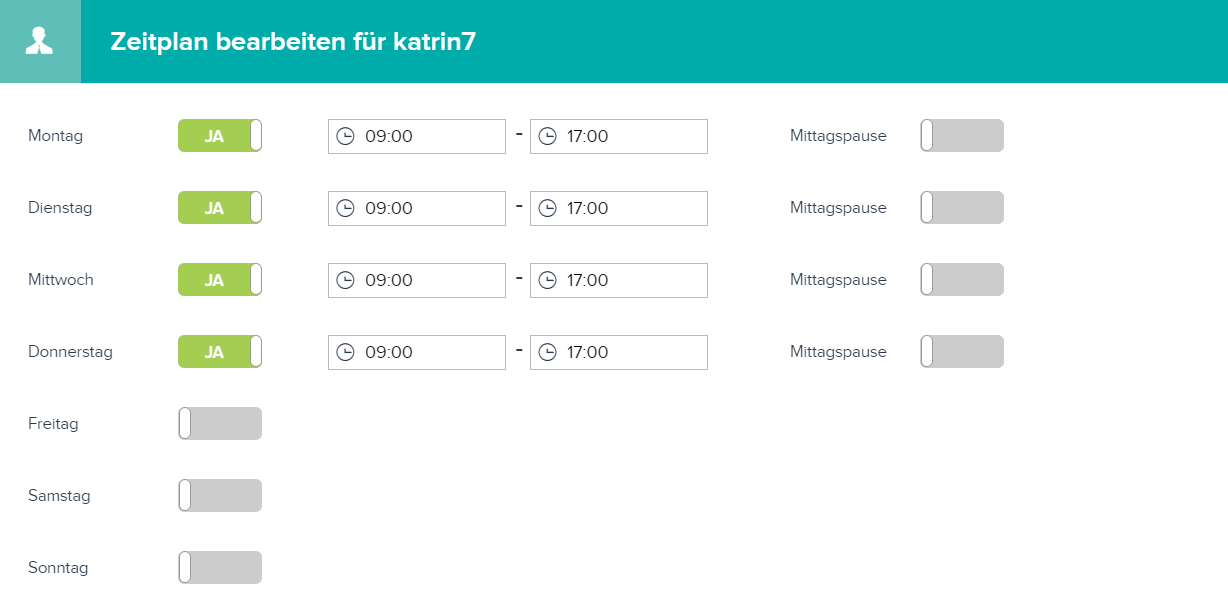This screenshot has width=1228, height=612.
Task: Turn on Mittagspause for Dienstag
Action: pyautogui.click(x=962, y=208)
